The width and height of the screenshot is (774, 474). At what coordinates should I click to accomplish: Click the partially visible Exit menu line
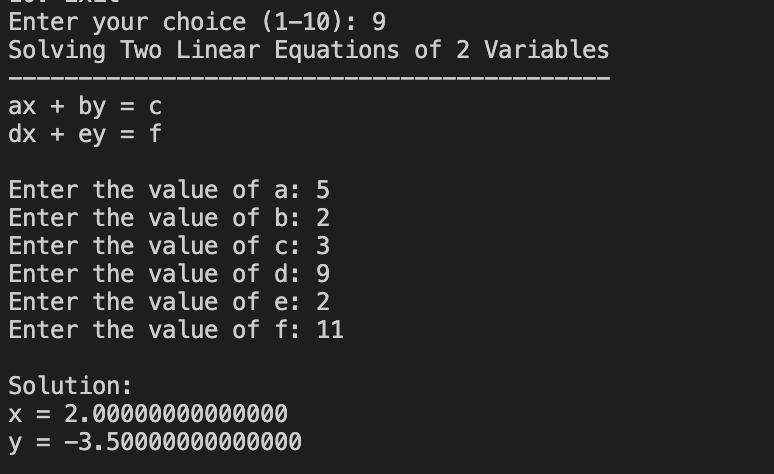coord(64,2)
